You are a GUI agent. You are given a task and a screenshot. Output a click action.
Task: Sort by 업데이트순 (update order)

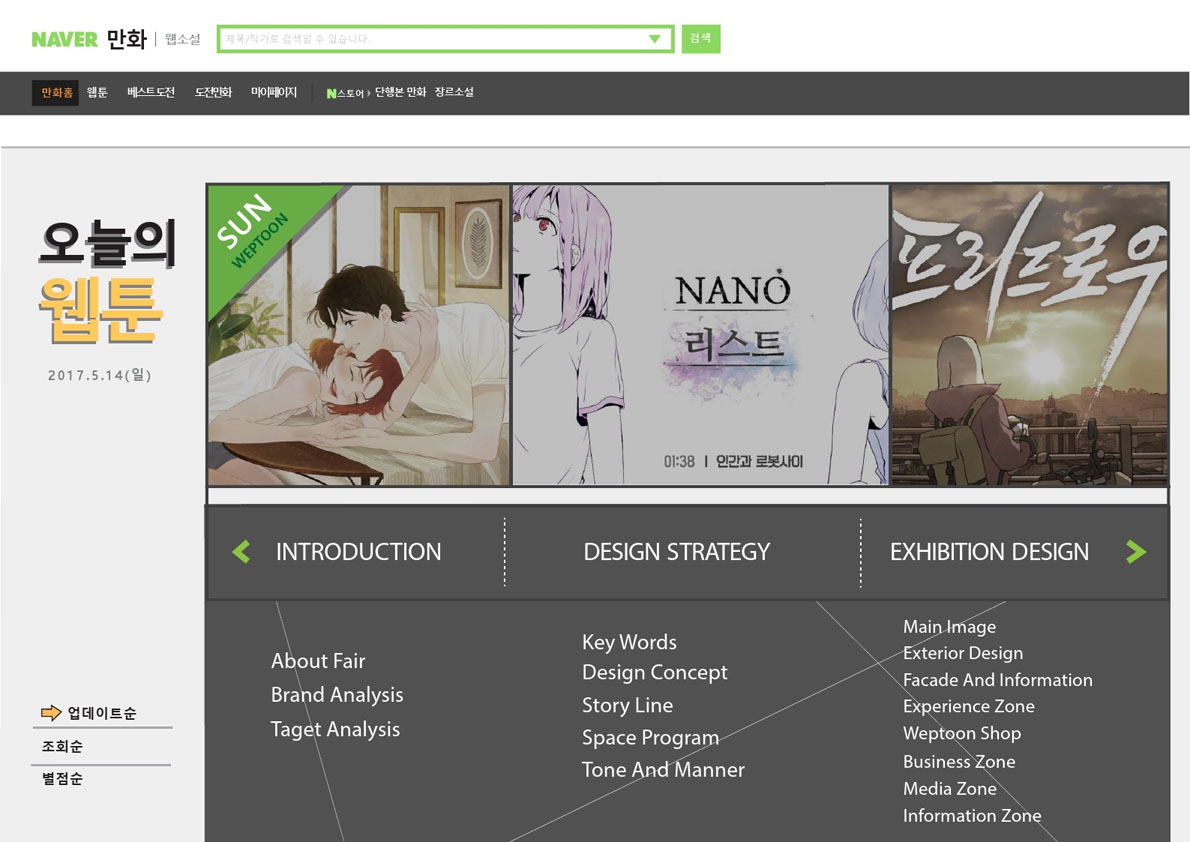(x=102, y=713)
